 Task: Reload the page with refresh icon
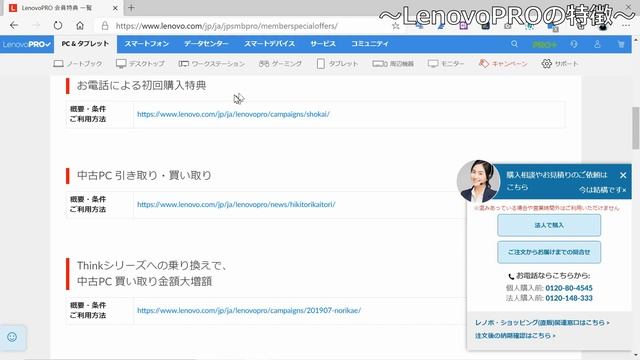pos(58,26)
